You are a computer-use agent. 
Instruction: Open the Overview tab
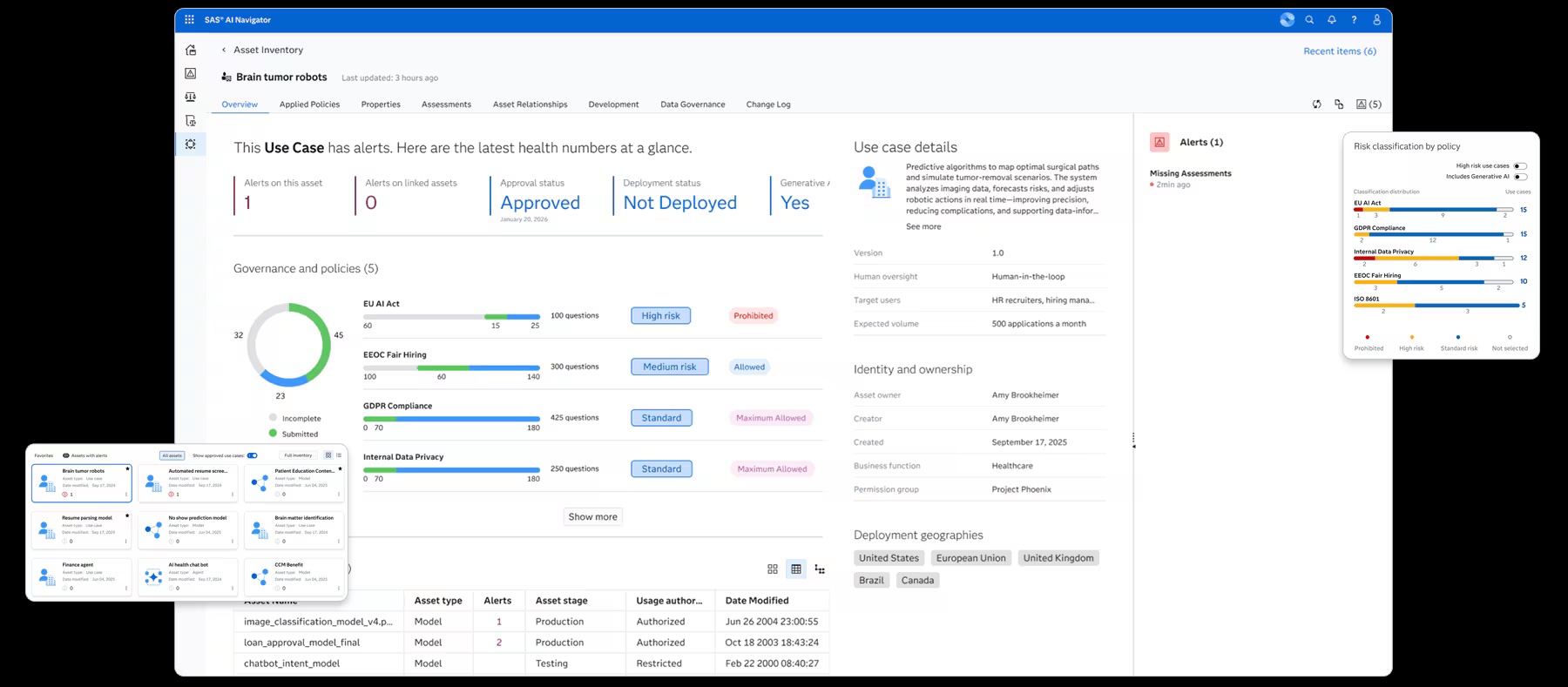coord(240,104)
